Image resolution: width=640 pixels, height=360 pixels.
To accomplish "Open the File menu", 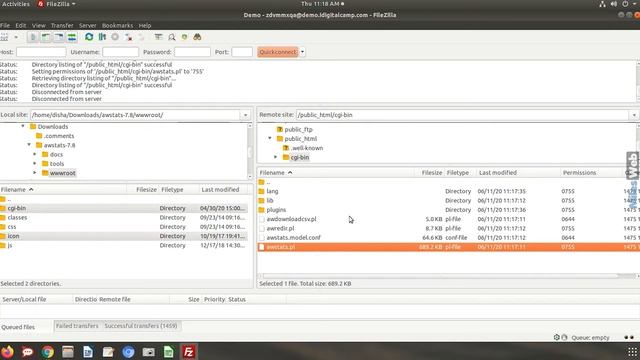I will point(5,25).
